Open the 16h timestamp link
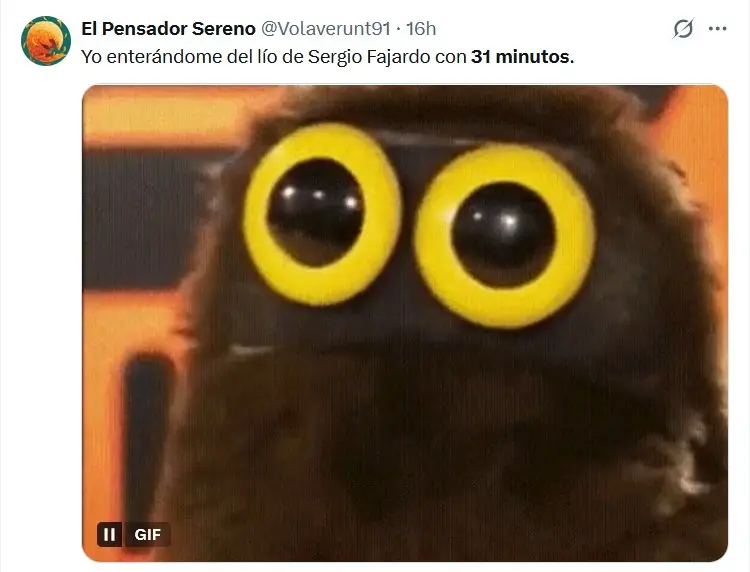 click(421, 29)
